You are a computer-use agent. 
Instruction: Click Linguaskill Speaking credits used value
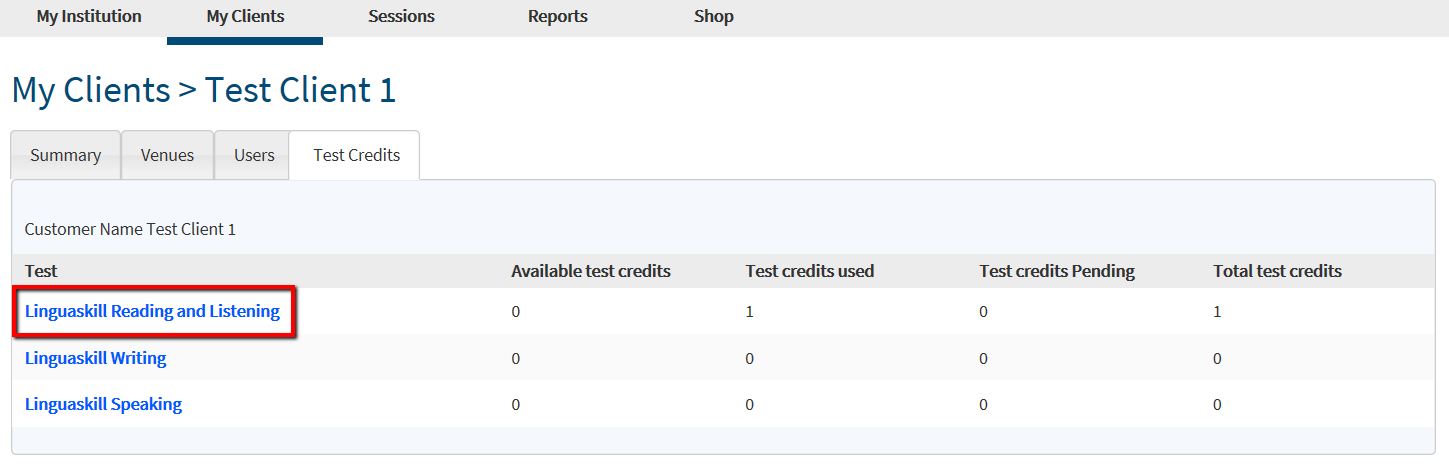click(750, 405)
